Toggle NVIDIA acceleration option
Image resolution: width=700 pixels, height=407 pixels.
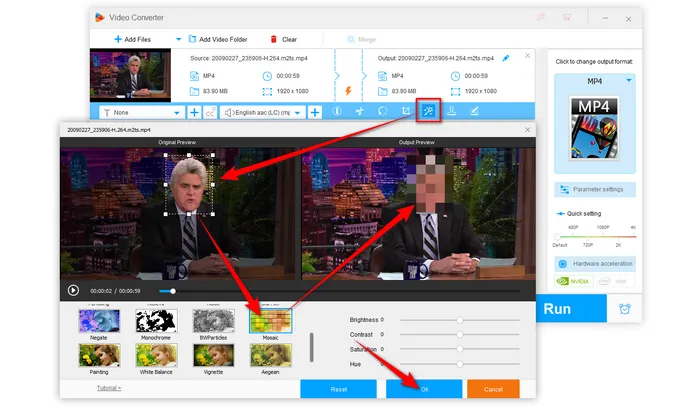point(573,281)
